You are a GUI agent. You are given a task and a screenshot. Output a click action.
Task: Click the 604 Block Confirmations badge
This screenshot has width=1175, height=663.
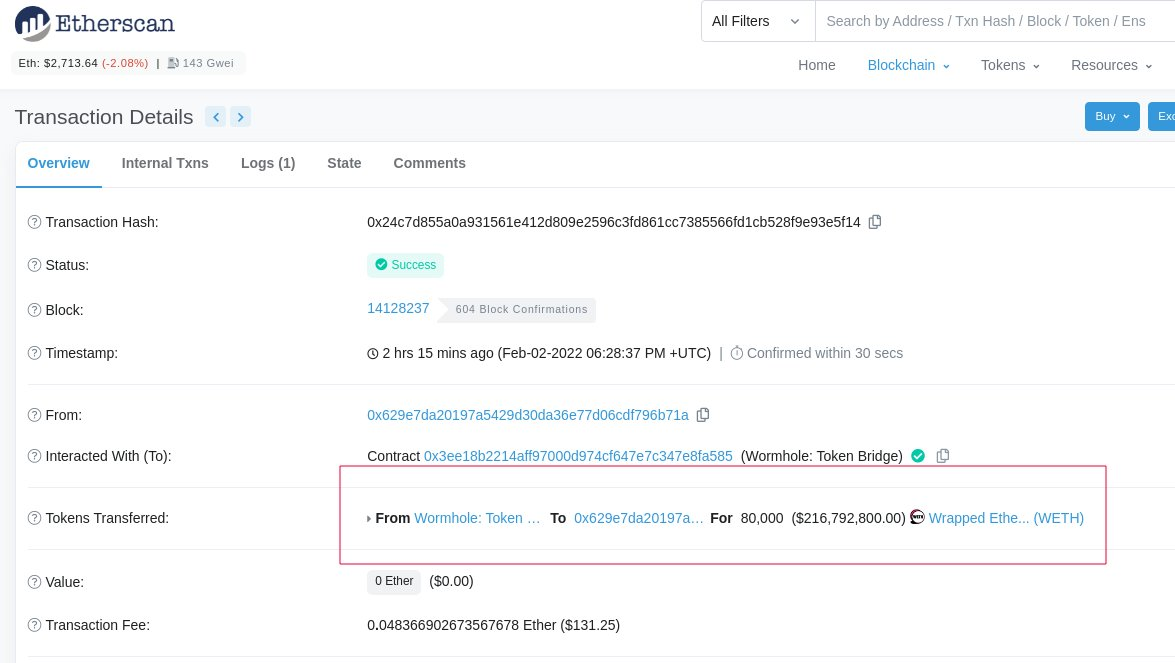(517, 309)
